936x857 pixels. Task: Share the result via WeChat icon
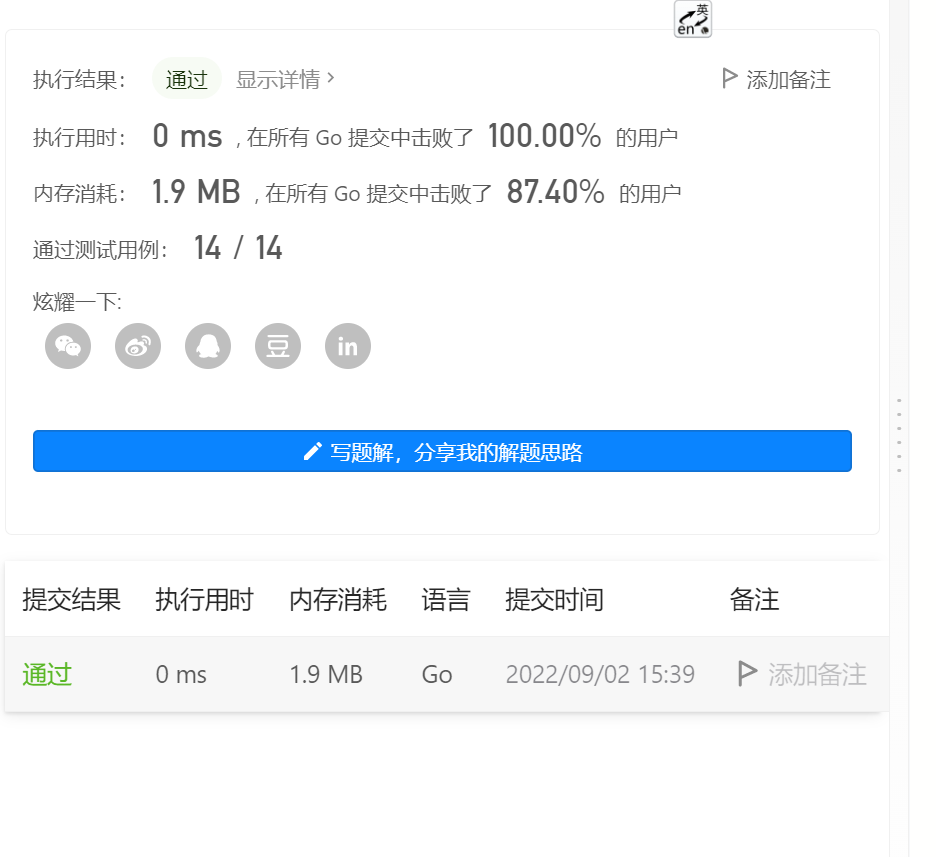67,346
